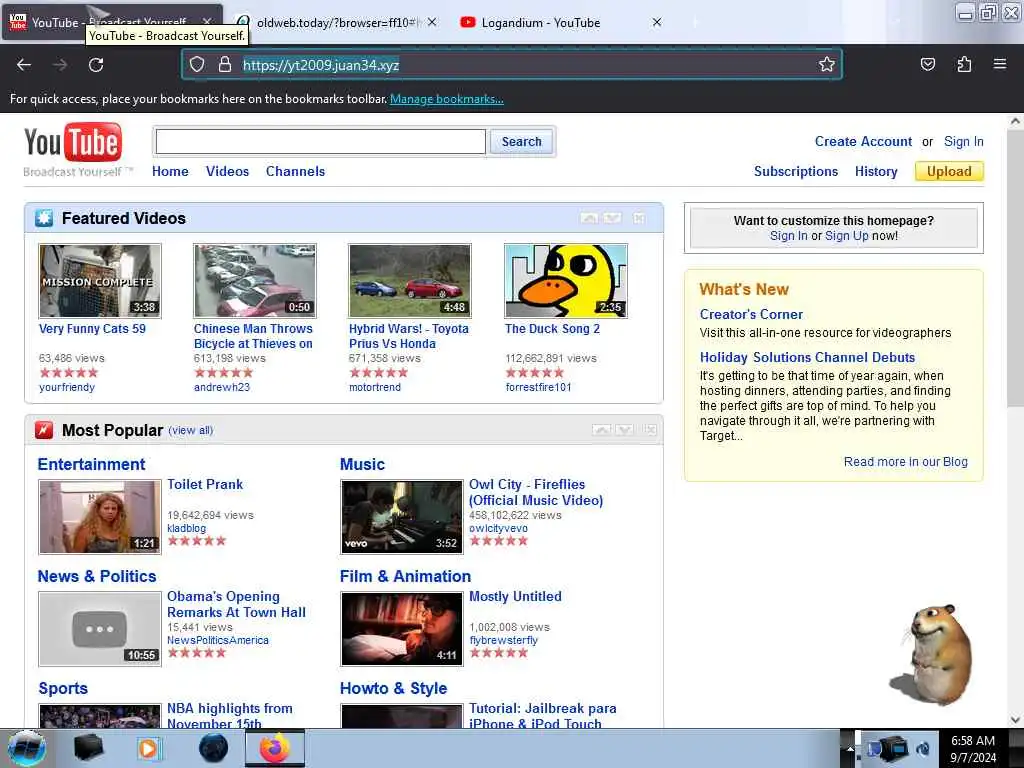Show hidden system tray icons

click(850, 748)
